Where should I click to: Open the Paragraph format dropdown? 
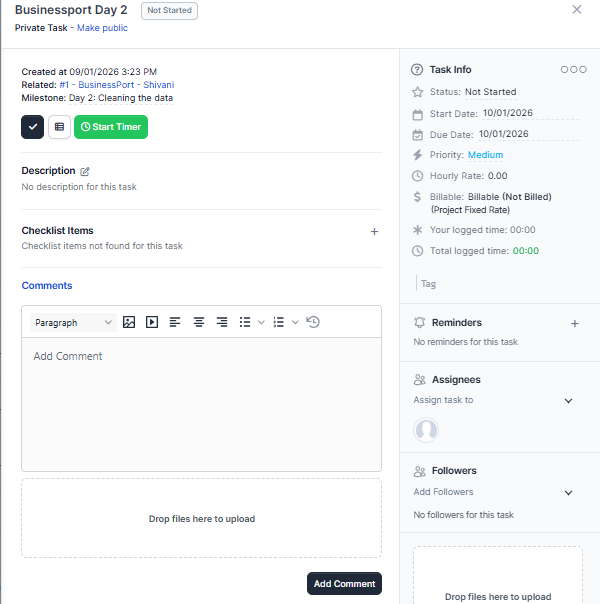pos(74,322)
